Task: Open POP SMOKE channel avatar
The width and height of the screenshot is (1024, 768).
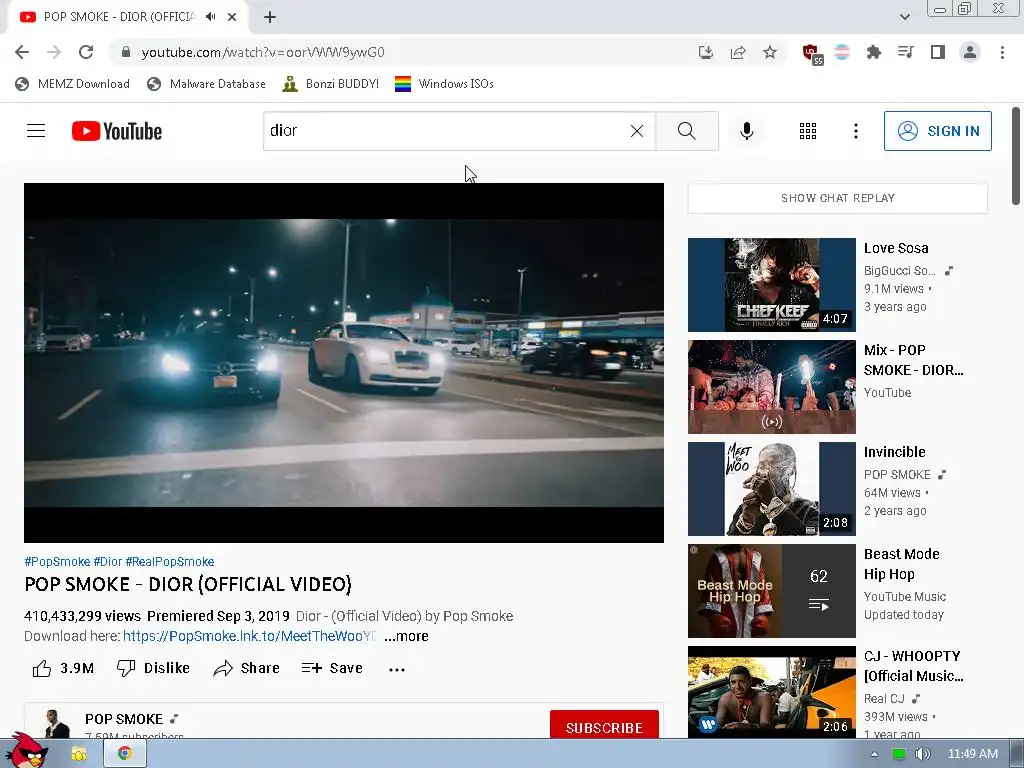Action: 56,725
